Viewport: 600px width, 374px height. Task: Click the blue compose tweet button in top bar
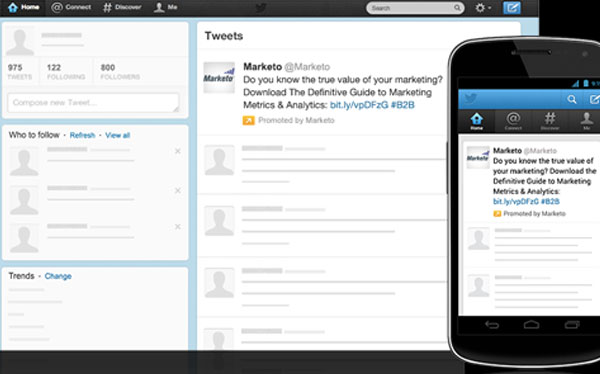click(x=512, y=8)
